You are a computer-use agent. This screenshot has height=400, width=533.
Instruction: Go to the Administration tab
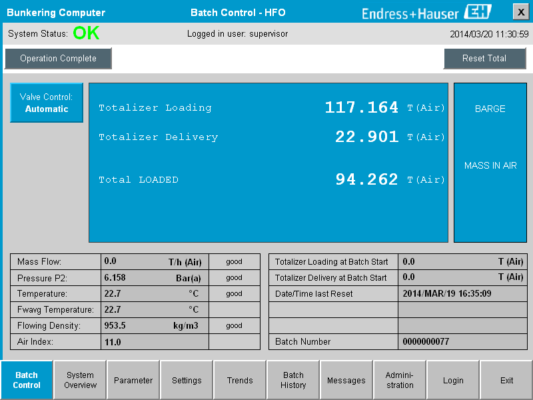tap(399, 380)
